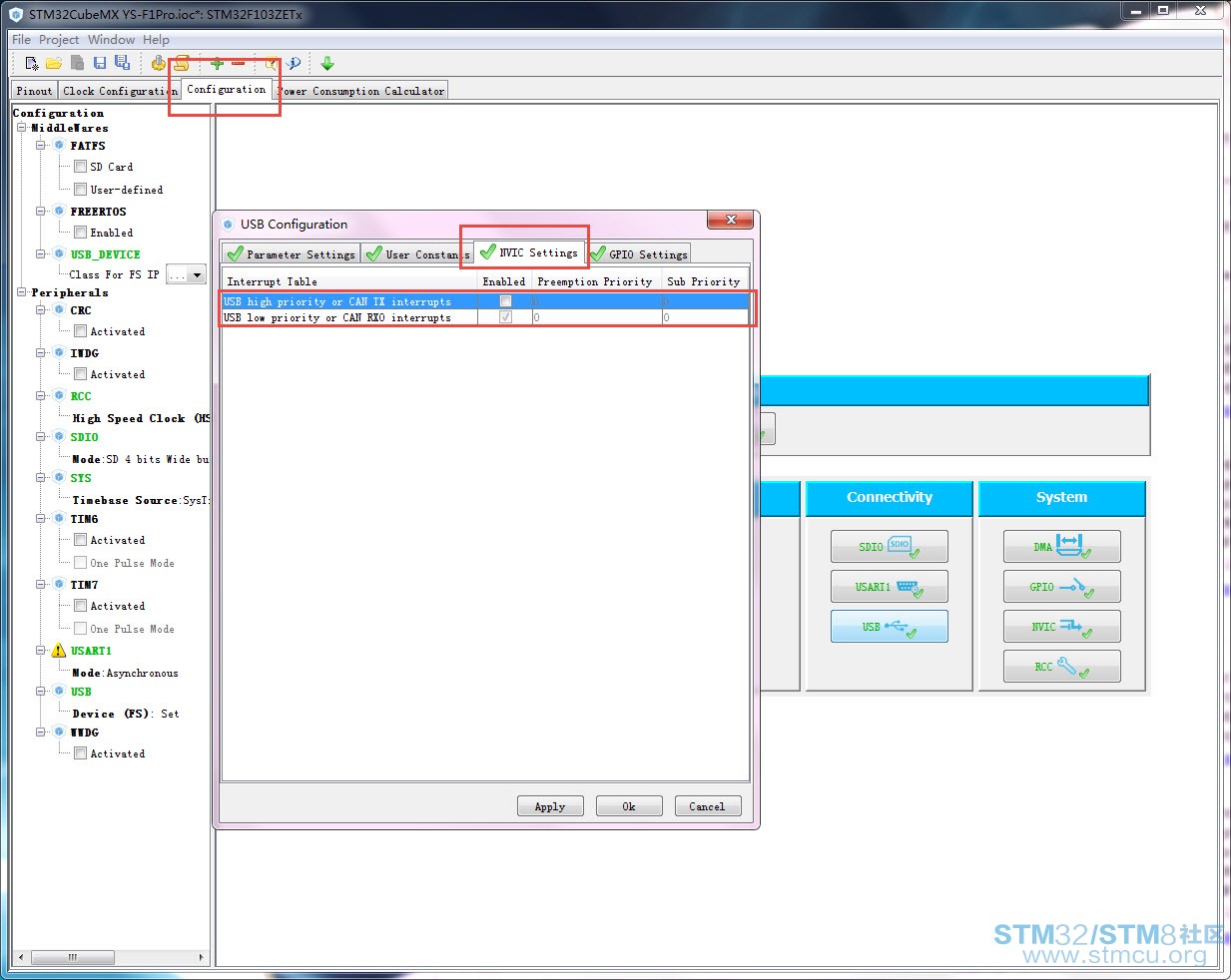Image resolution: width=1231 pixels, height=980 pixels.
Task: Click the USART1 warning triangle icon
Action: 59,651
